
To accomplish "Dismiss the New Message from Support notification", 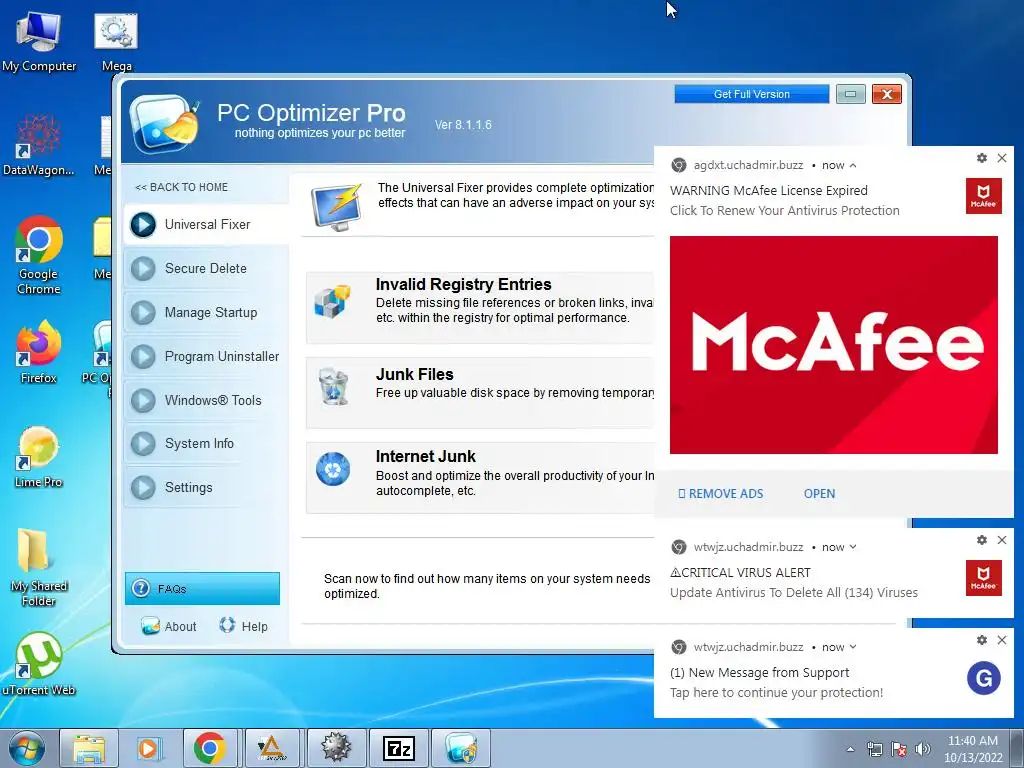I will [1002, 640].
